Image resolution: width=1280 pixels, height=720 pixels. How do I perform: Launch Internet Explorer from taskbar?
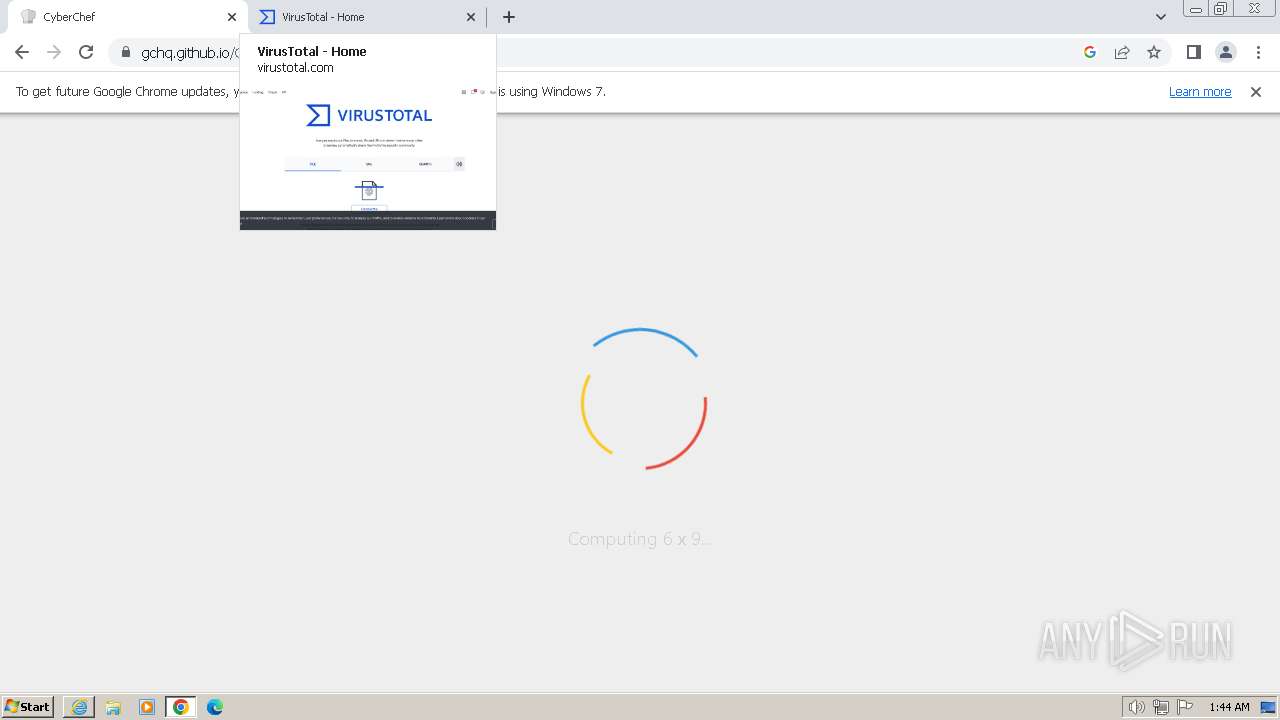(79, 707)
